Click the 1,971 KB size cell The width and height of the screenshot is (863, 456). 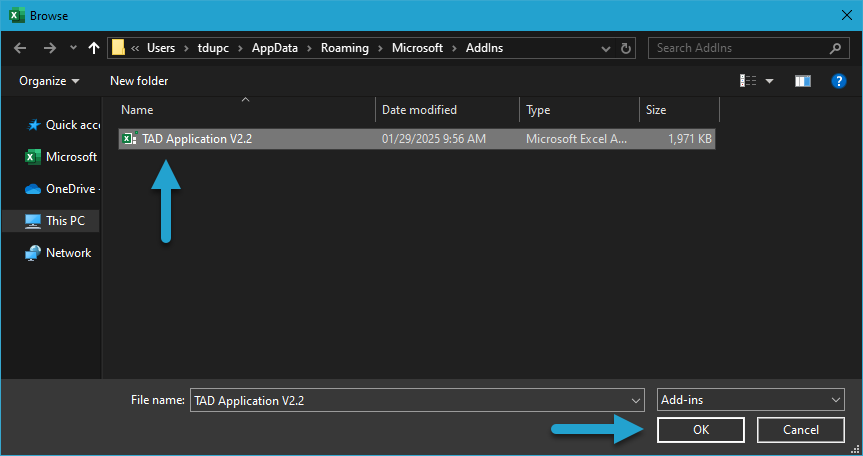(690, 139)
